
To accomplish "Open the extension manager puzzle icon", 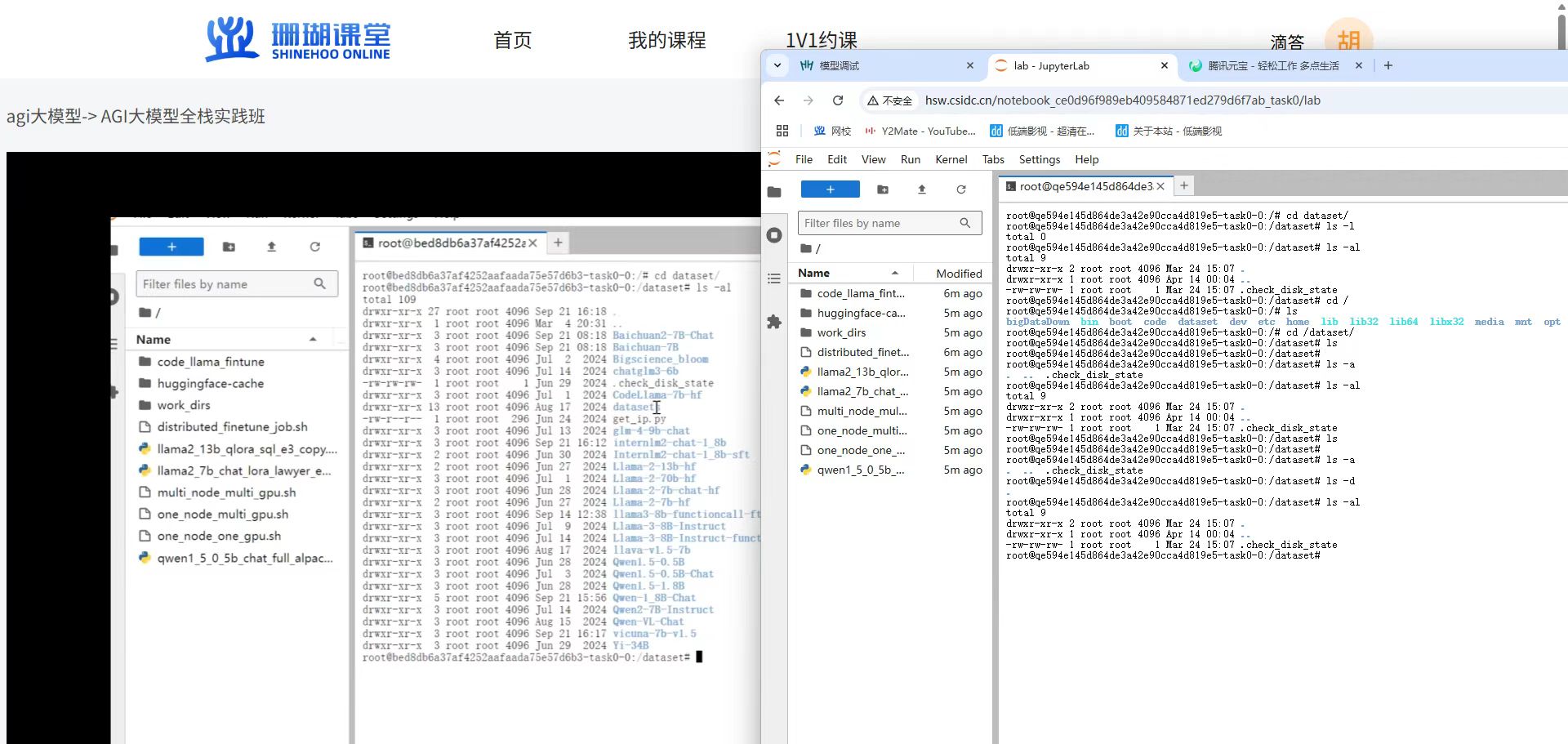I will point(774,322).
